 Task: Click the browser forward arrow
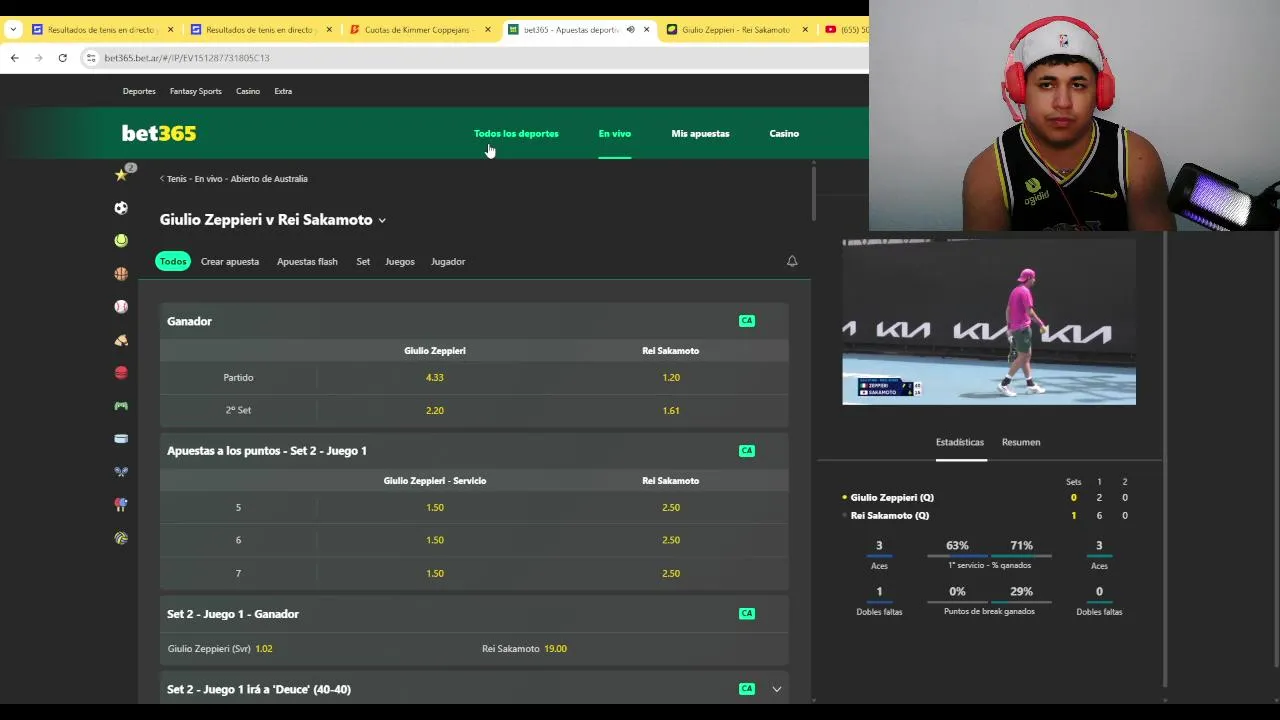point(38,58)
